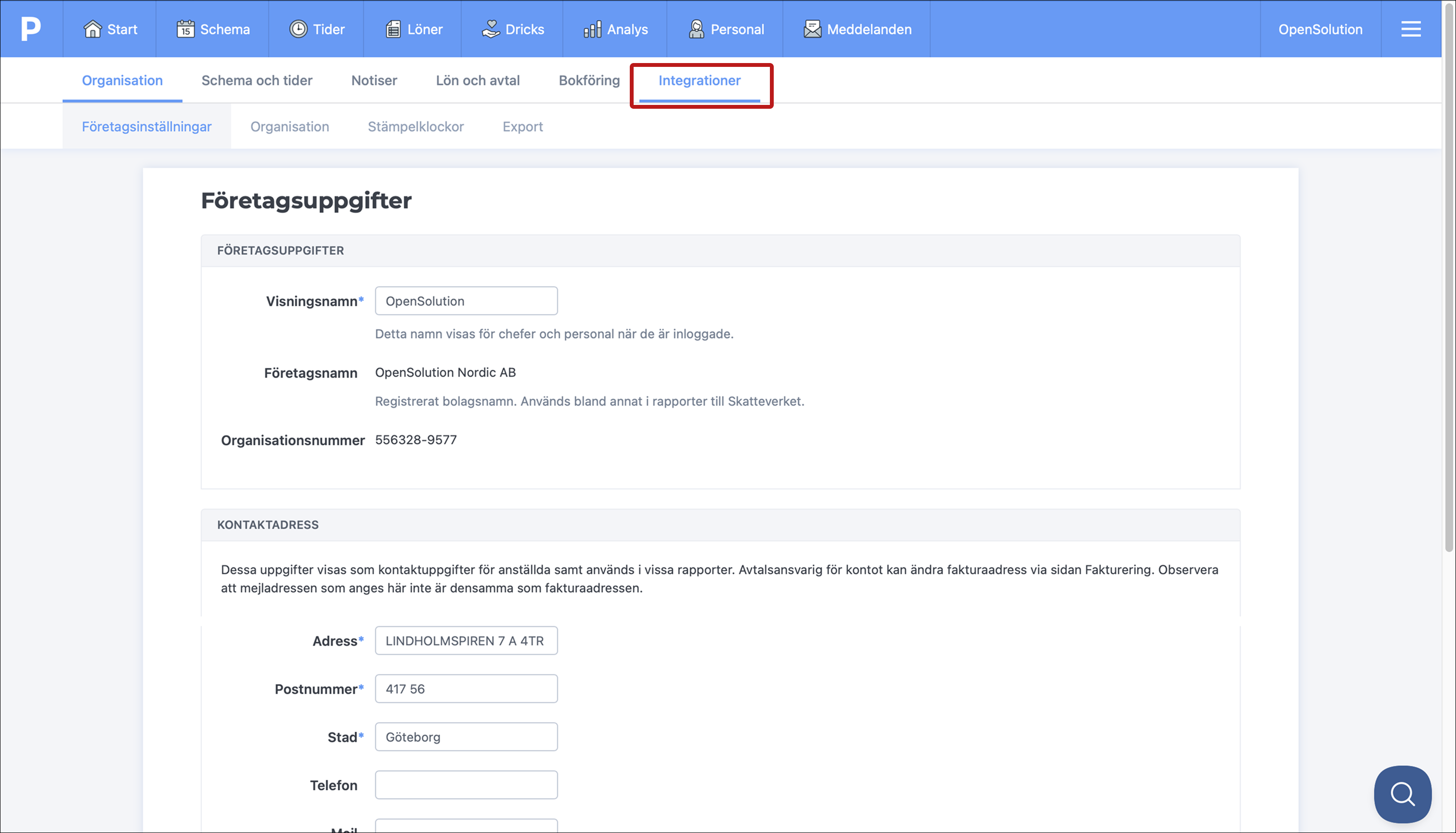Select the Export sub-tab
Screen dimensions: 1456x833
point(522,127)
